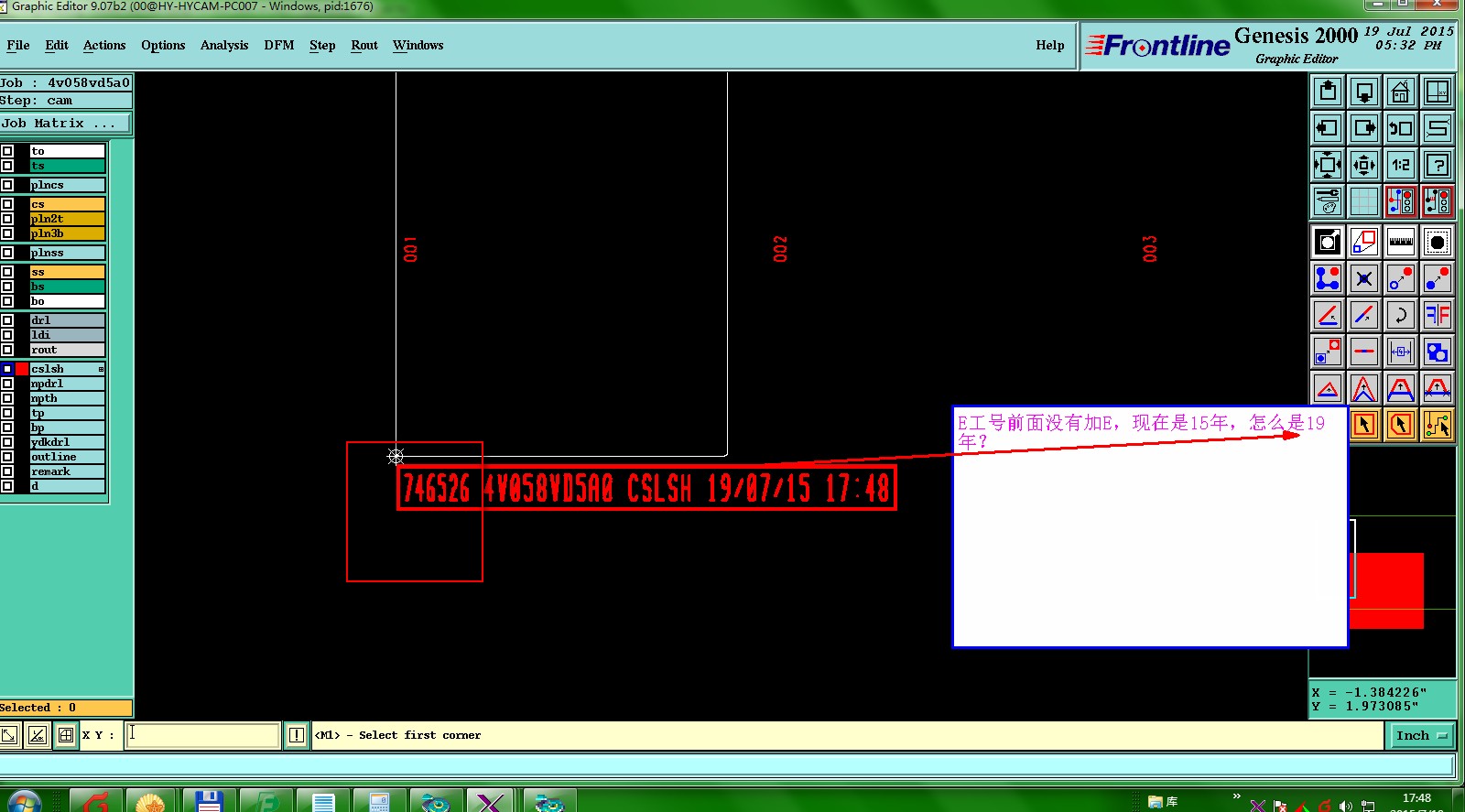This screenshot has height=812, width=1465.
Task: Click the pan up view icon
Action: click(1328, 92)
